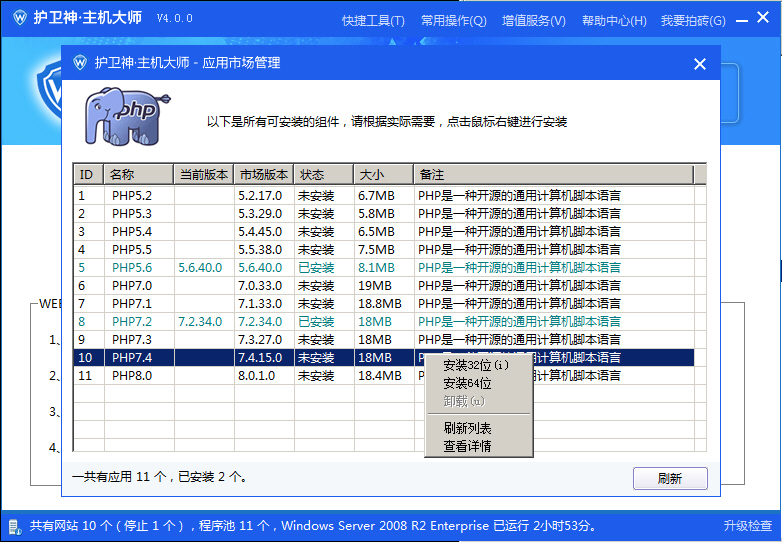Click market version 5.4.45.0

pos(260,232)
